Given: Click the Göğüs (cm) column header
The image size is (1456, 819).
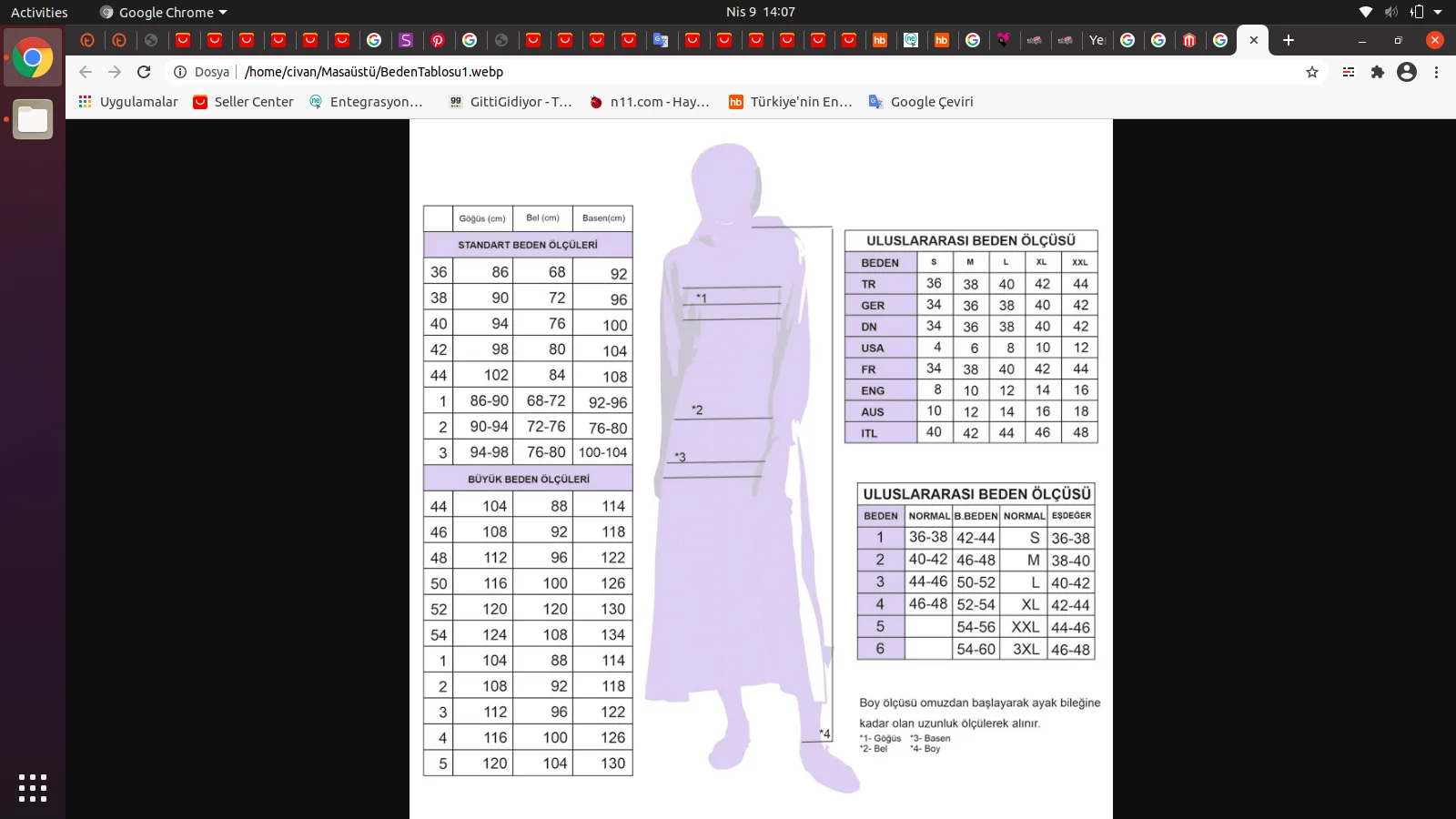Looking at the screenshot, I should coord(482,218).
